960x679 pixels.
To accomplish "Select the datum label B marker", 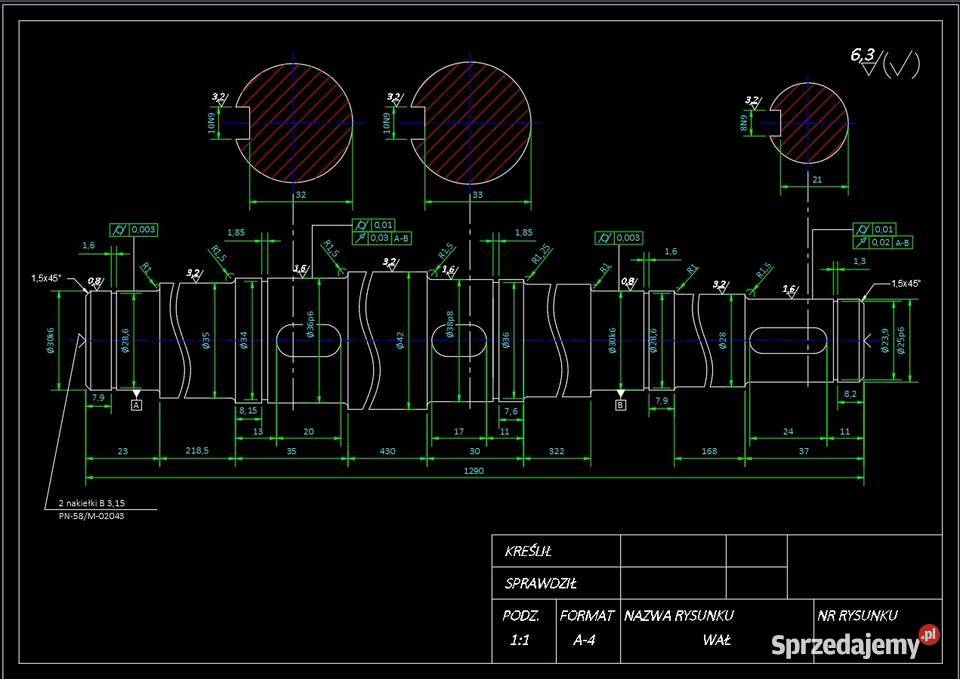I will pyautogui.click(x=620, y=404).
